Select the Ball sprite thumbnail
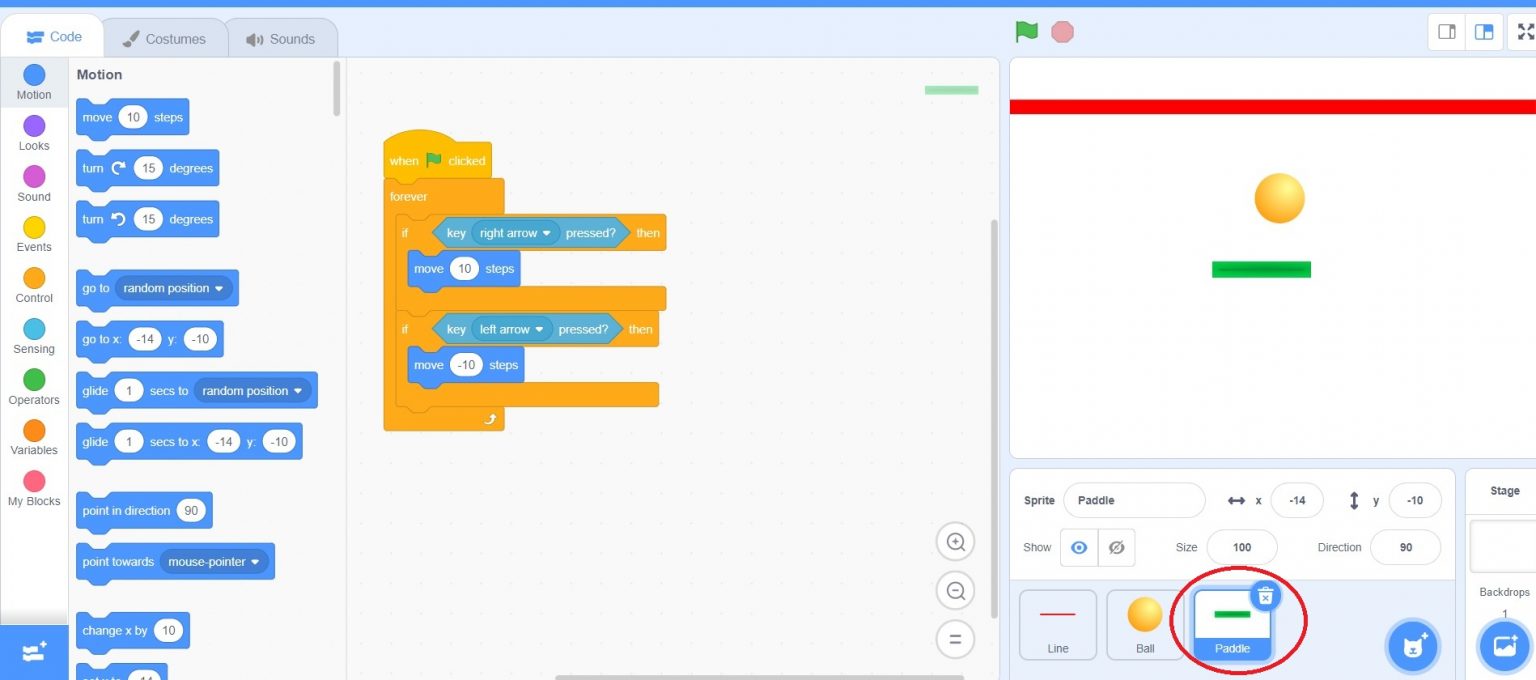This screenshot has width=1536, height=680. [x=1145, y=624]
